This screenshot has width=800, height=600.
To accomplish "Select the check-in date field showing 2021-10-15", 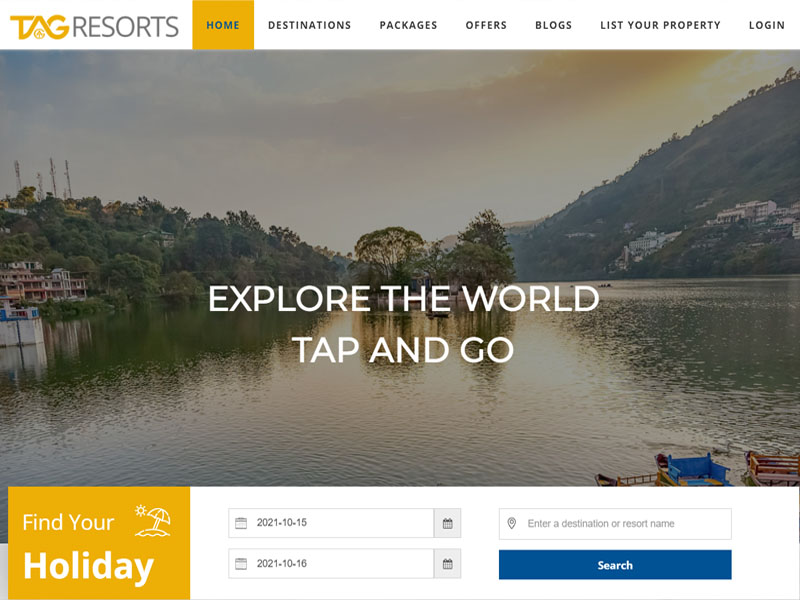I will (331, 523).
